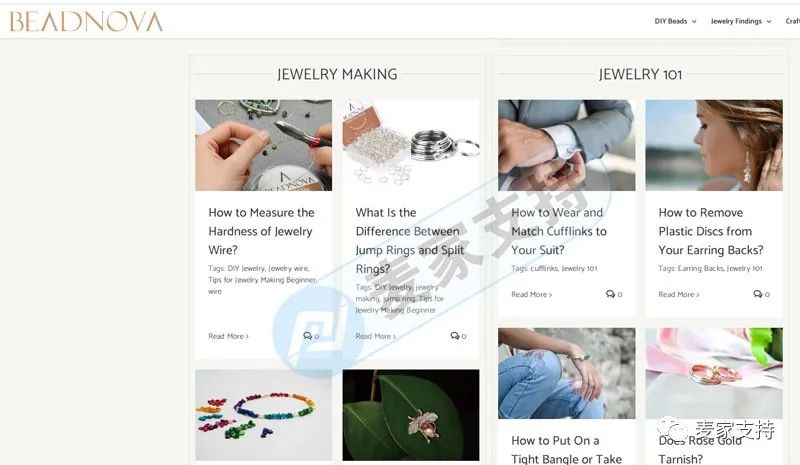Open 'How to Measure the Hardness of Jewelry Wire?' title

tap(261, 231)
